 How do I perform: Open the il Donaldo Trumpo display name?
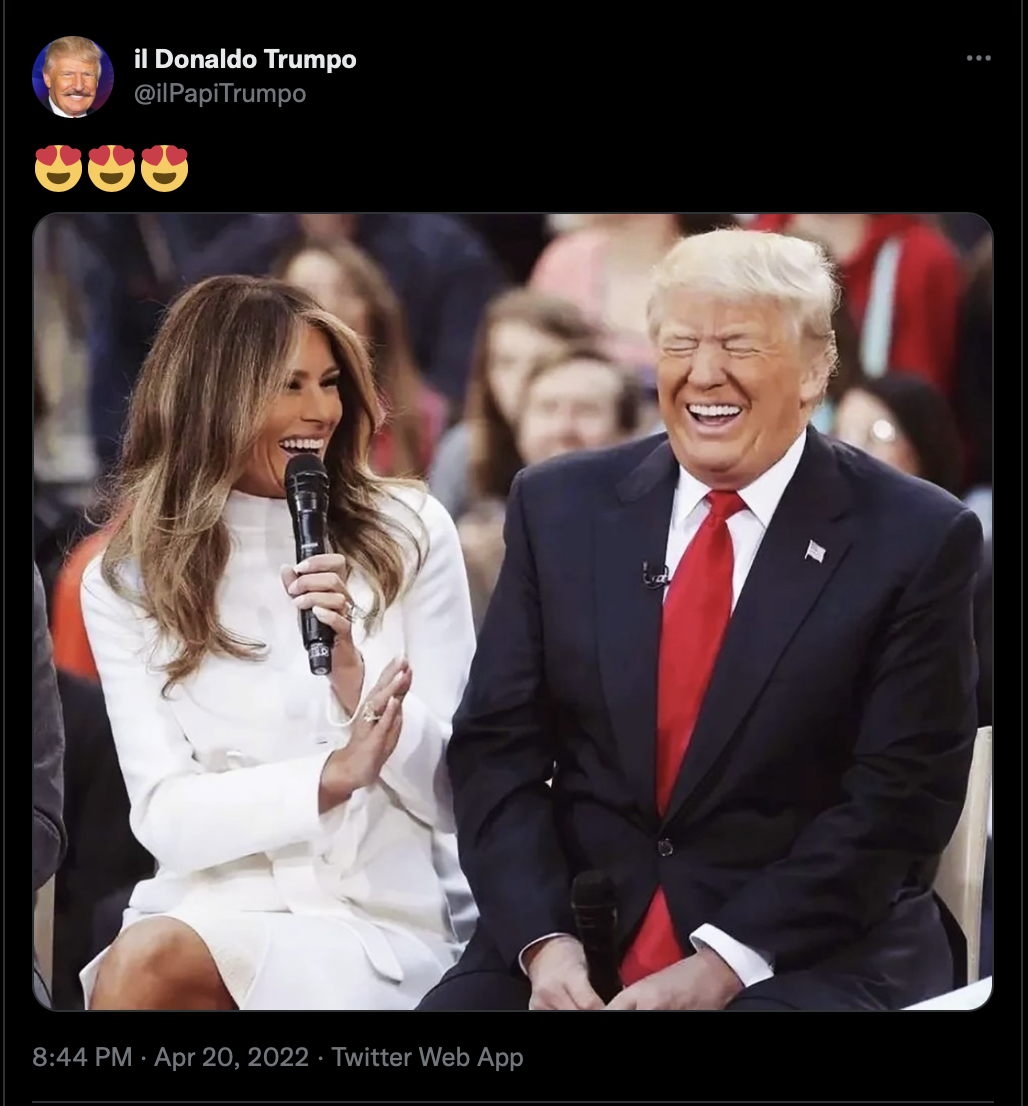245,59
